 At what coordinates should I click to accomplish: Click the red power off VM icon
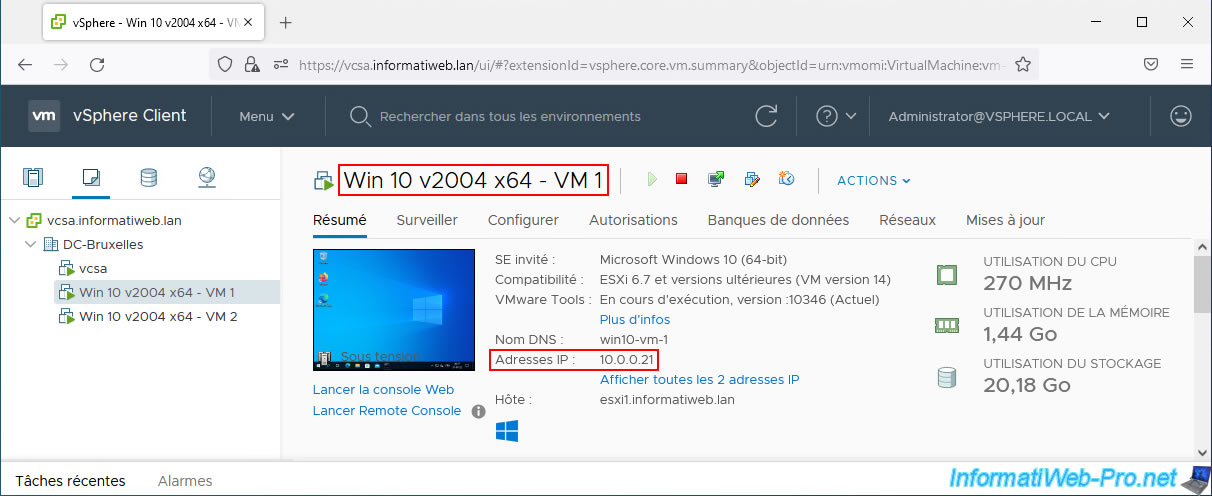tap(682, 180)
